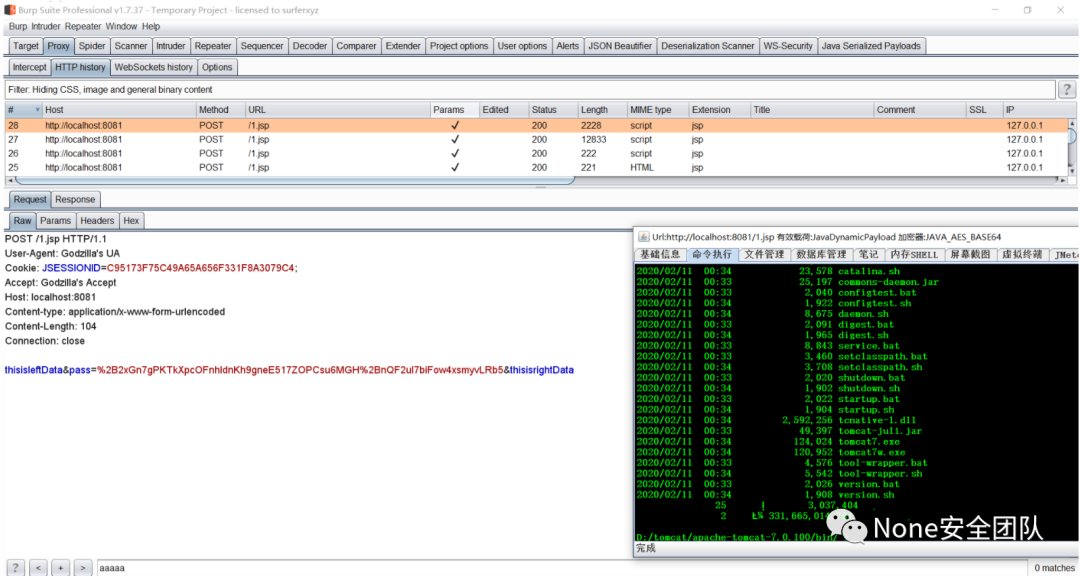The width and height of the screenshot is (1080, 576).
Task: Open the Deserialization Scanner tab
Action: 707,46
